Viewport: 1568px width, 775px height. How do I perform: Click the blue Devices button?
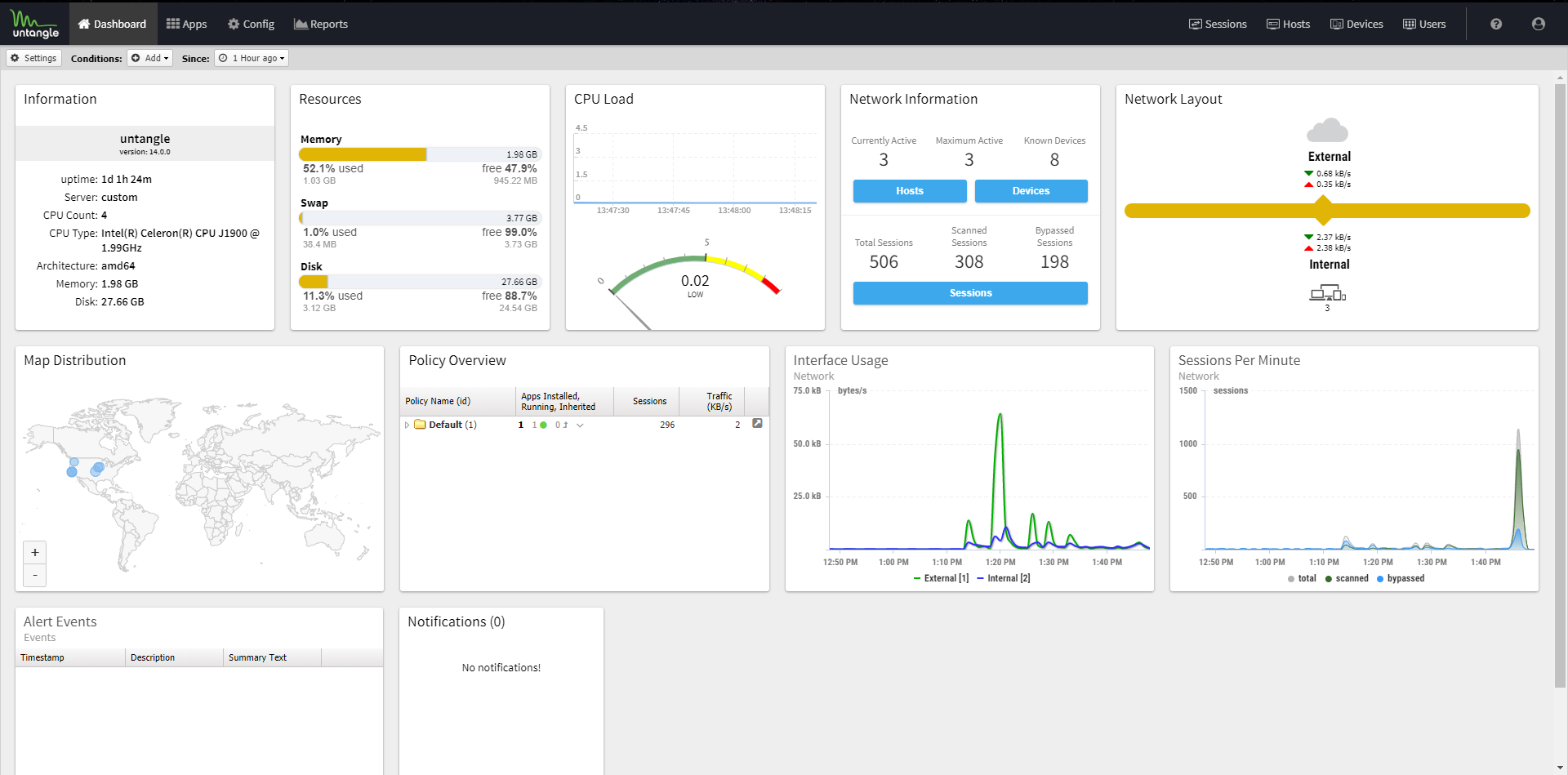[x=1031, y=191]
